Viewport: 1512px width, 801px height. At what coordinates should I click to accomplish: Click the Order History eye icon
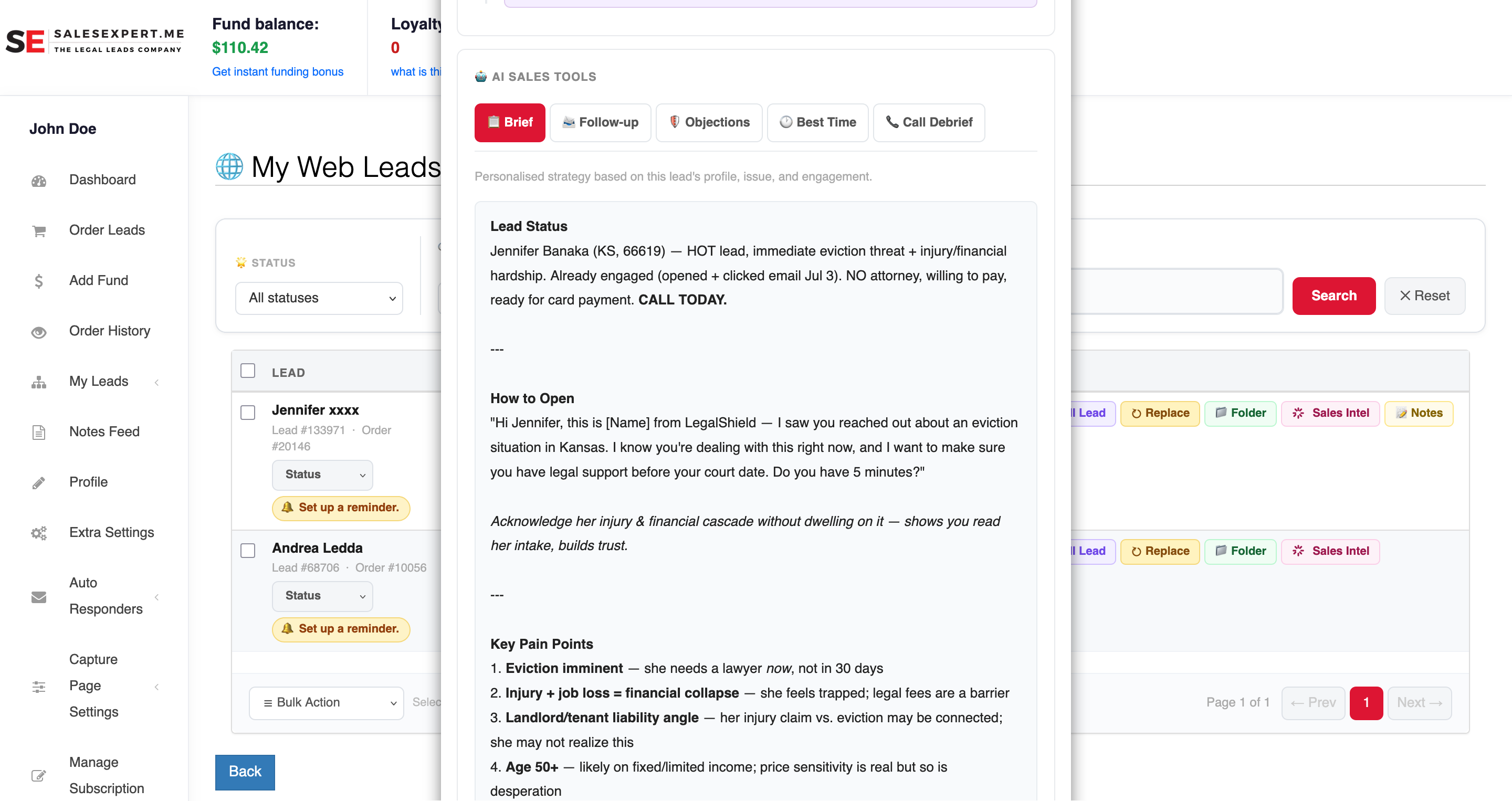(39, 332)
